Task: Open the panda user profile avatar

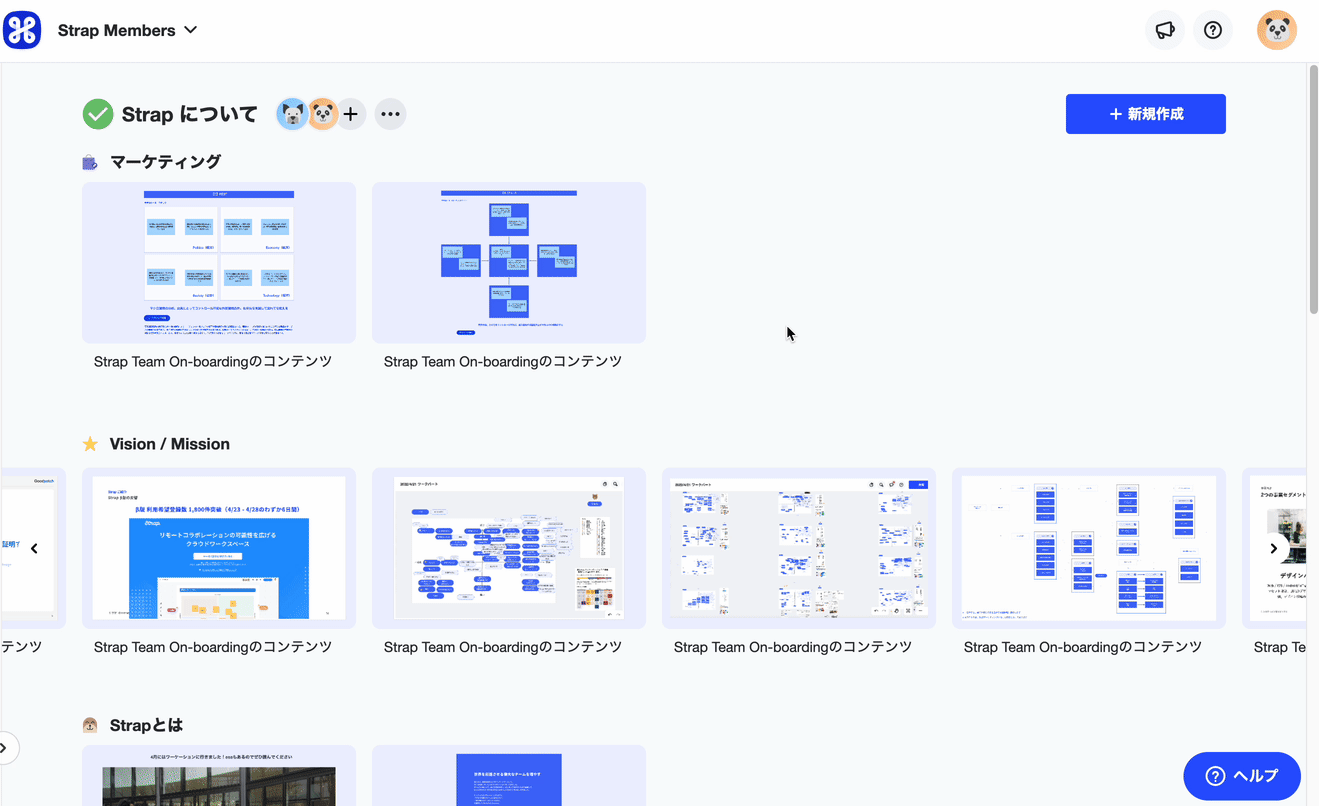Action: [1277, 30]
